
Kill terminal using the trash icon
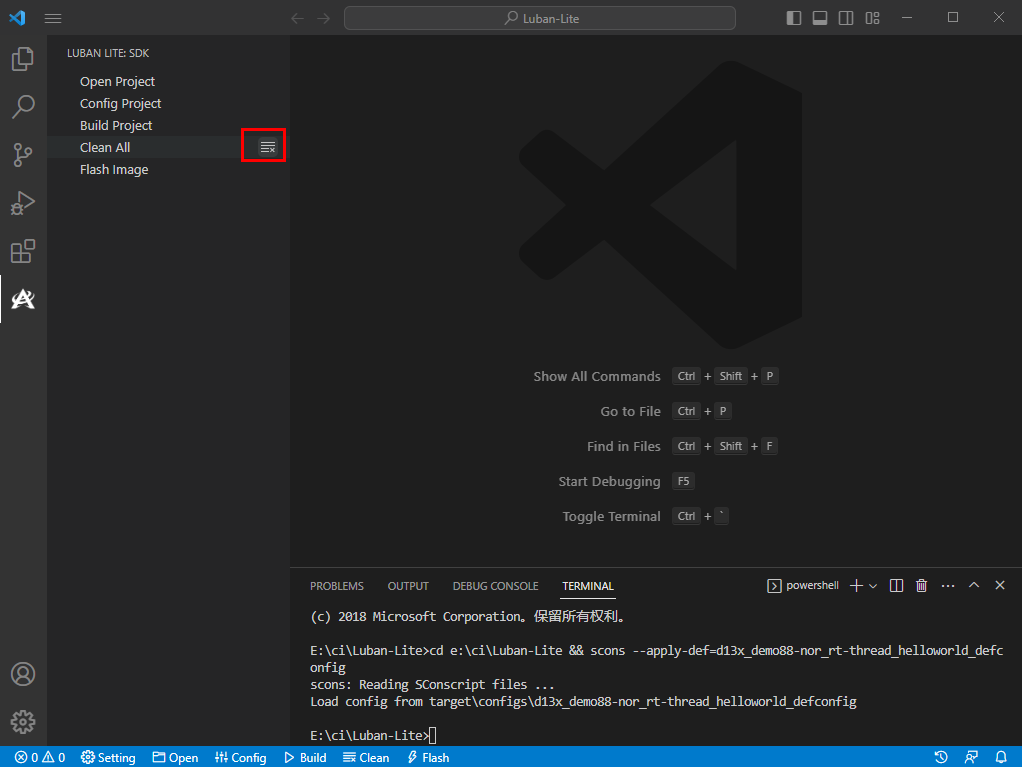921,586
